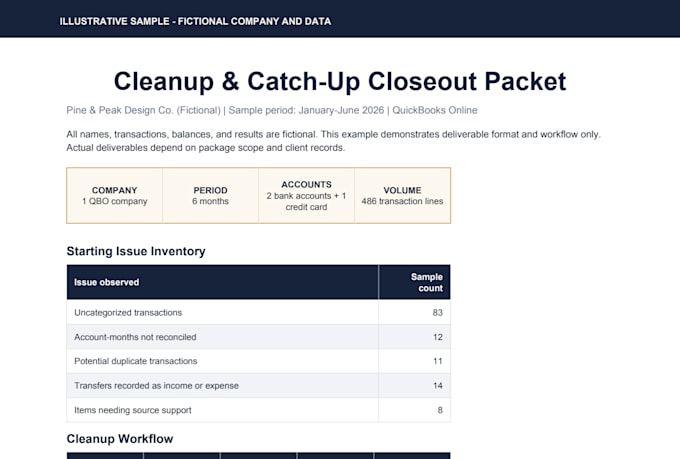Click the 'Cleanup Workflow' heading

(120, 439)
